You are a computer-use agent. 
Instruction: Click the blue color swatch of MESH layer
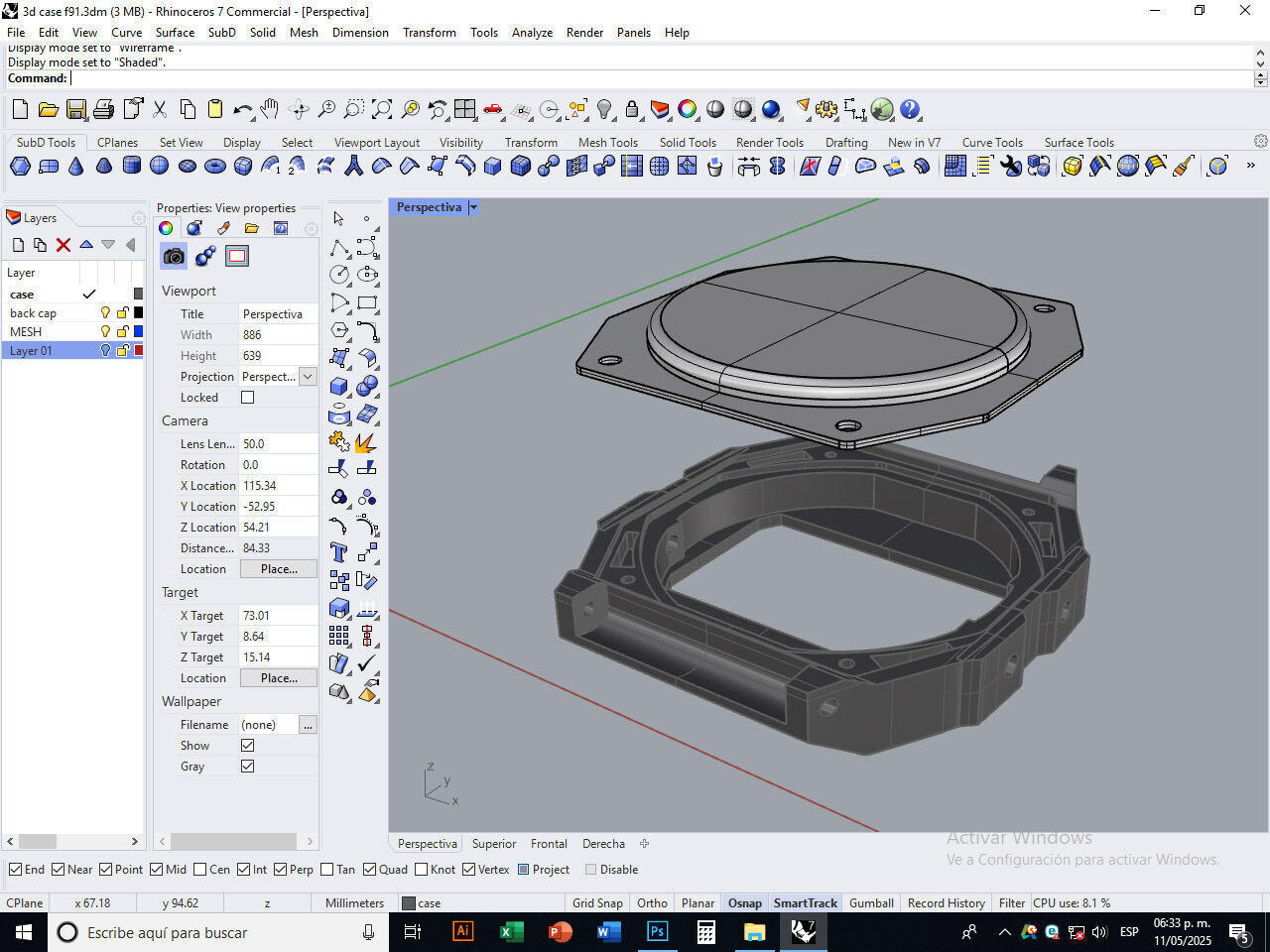coord(138,332)
